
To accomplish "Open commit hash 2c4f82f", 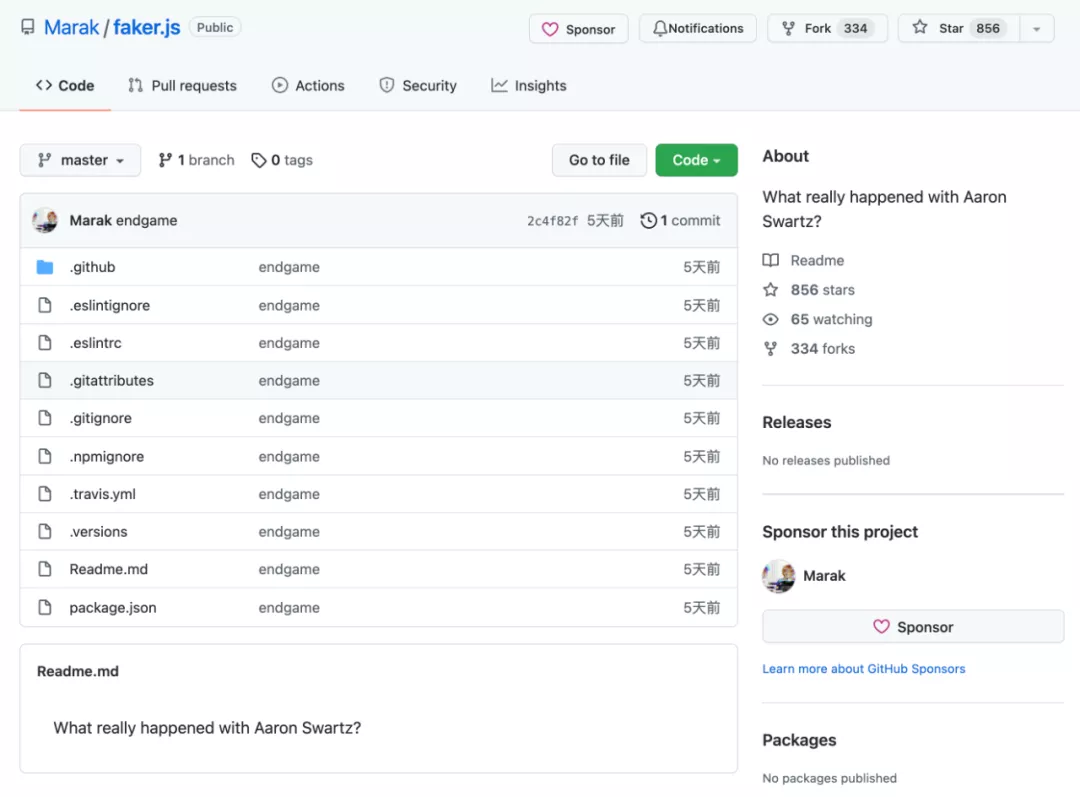I will click(x=552, y=221).
